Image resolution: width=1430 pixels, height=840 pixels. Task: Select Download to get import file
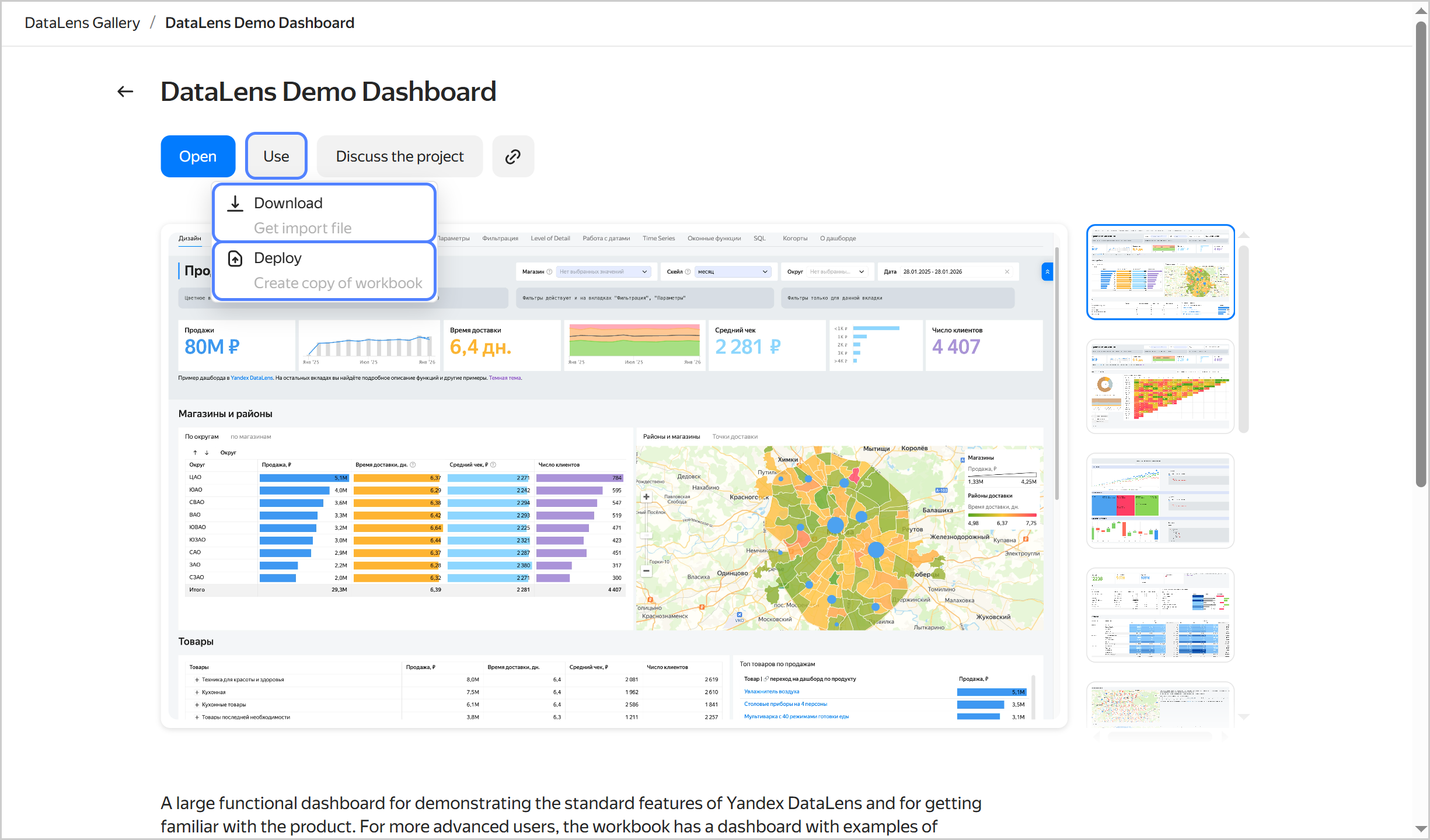coord(325,213)
